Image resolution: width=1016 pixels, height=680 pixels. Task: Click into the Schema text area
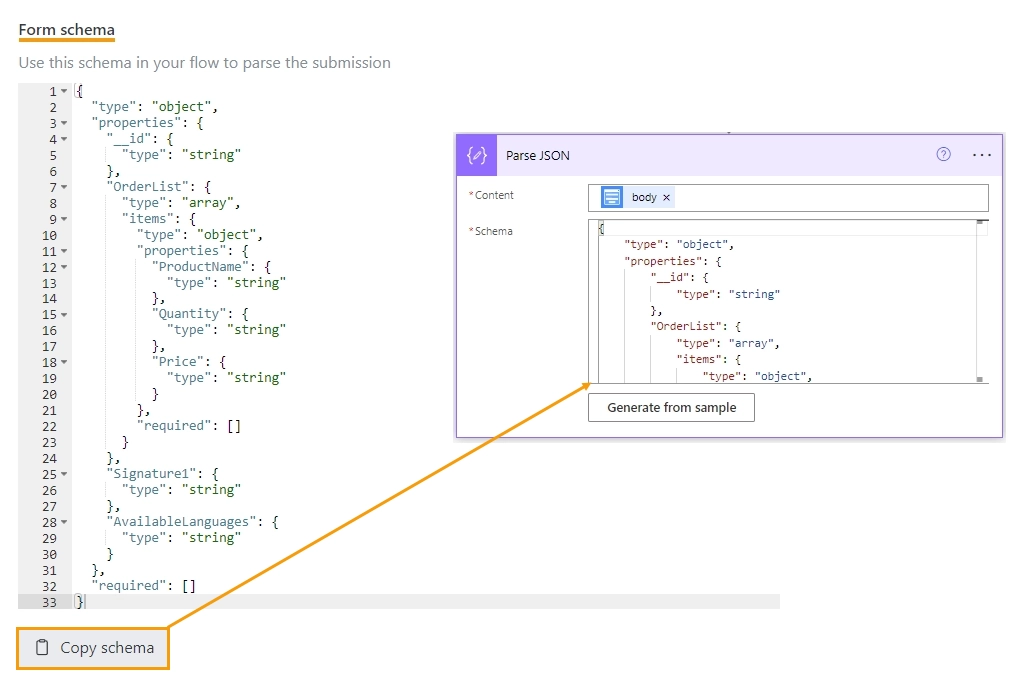788,301
